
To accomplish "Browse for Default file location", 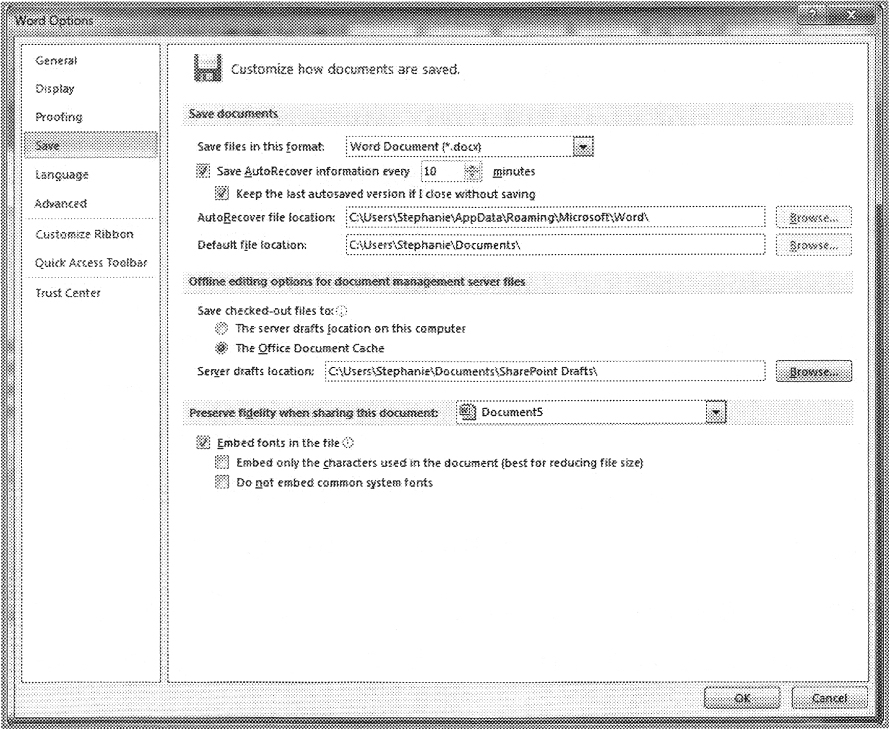I will tap(814, 245).
